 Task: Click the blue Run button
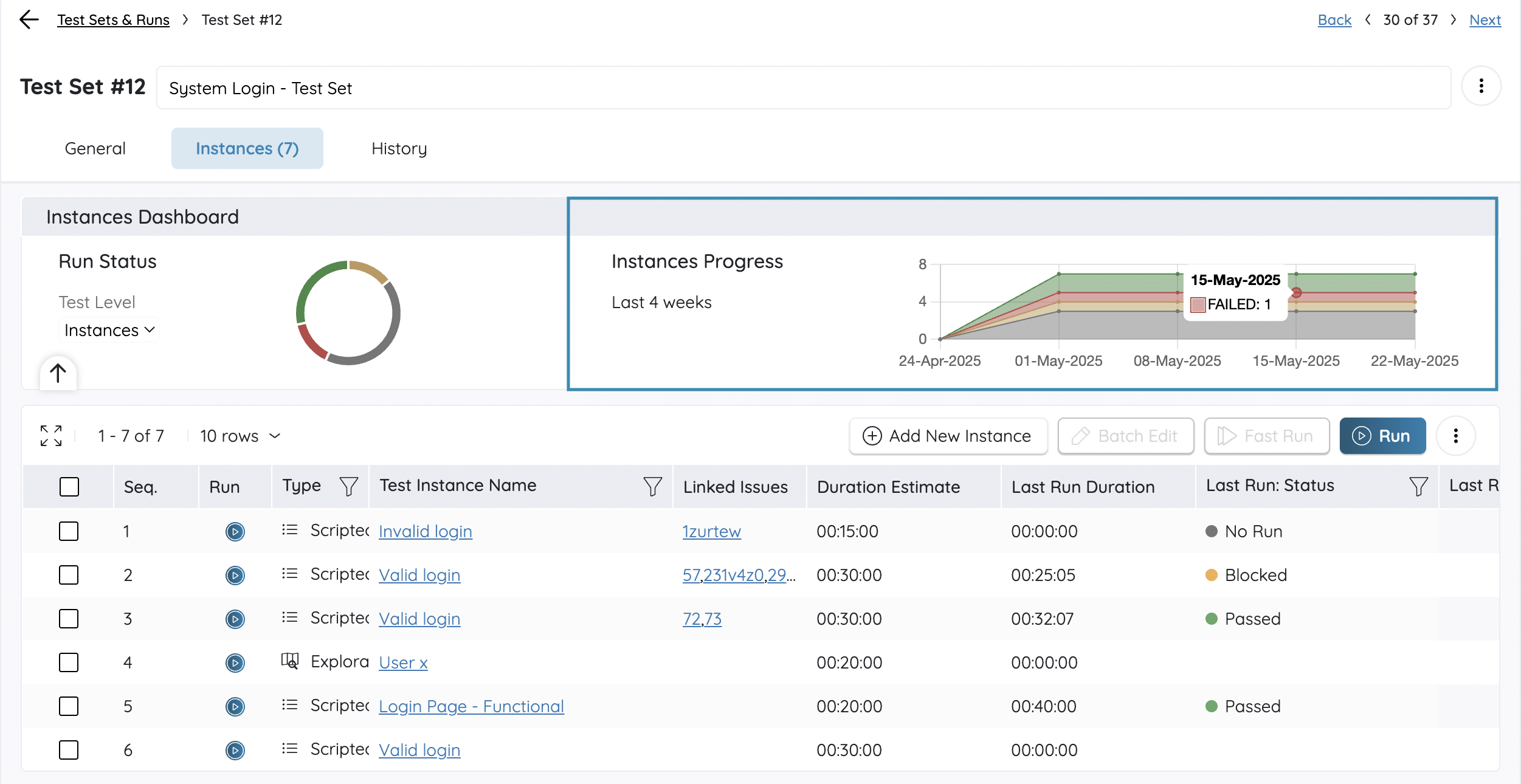[1382, 436]
